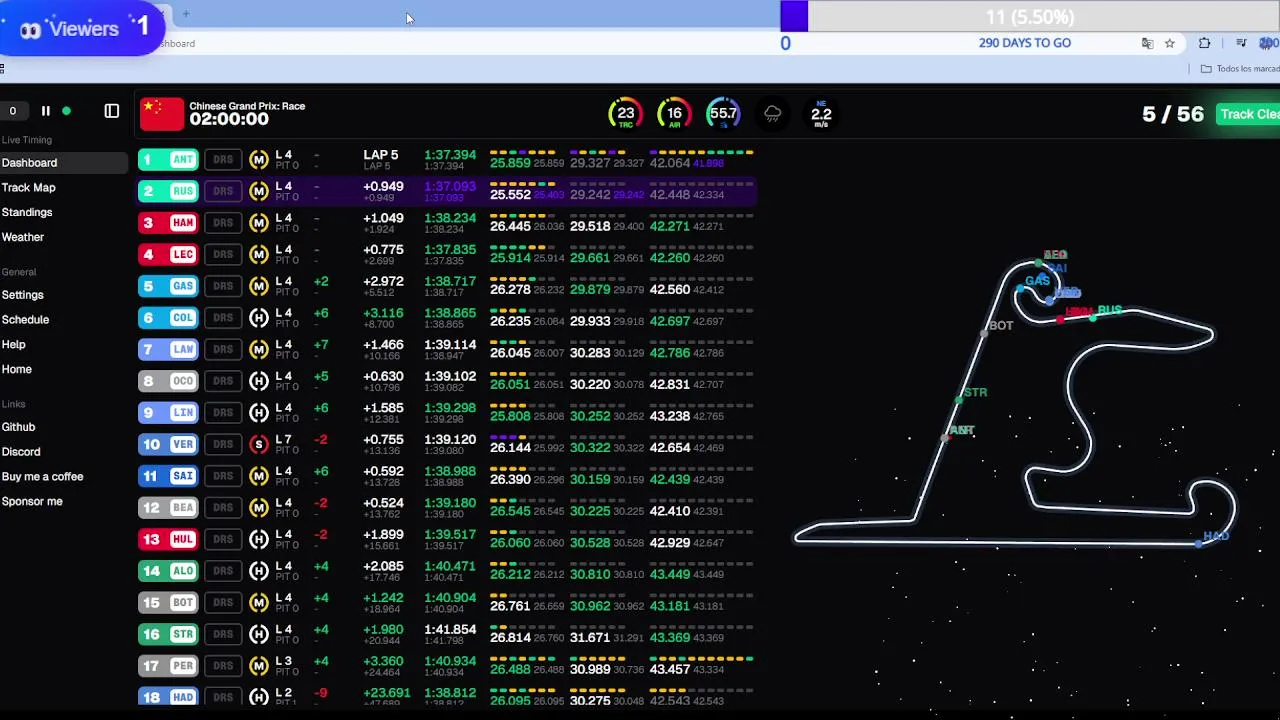The width and height of the screenshot is (1280, 720).
Task: Click the soft tyre icon for VER
Action: [259, 445]
